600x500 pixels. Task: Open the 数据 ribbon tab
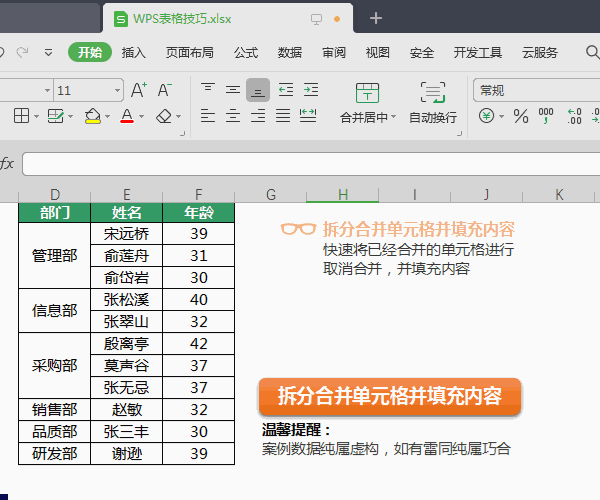[x=290, y=52]
